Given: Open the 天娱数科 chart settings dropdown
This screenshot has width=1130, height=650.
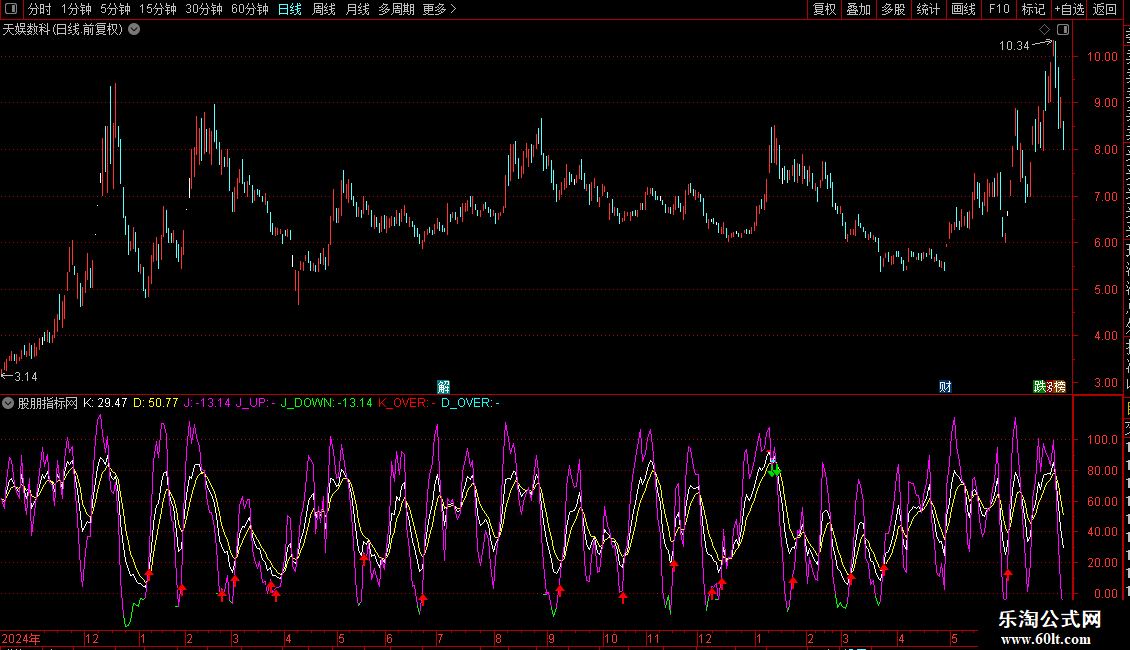Looking at the screenshot, I should pyautogui.click(x=134, y=30).
